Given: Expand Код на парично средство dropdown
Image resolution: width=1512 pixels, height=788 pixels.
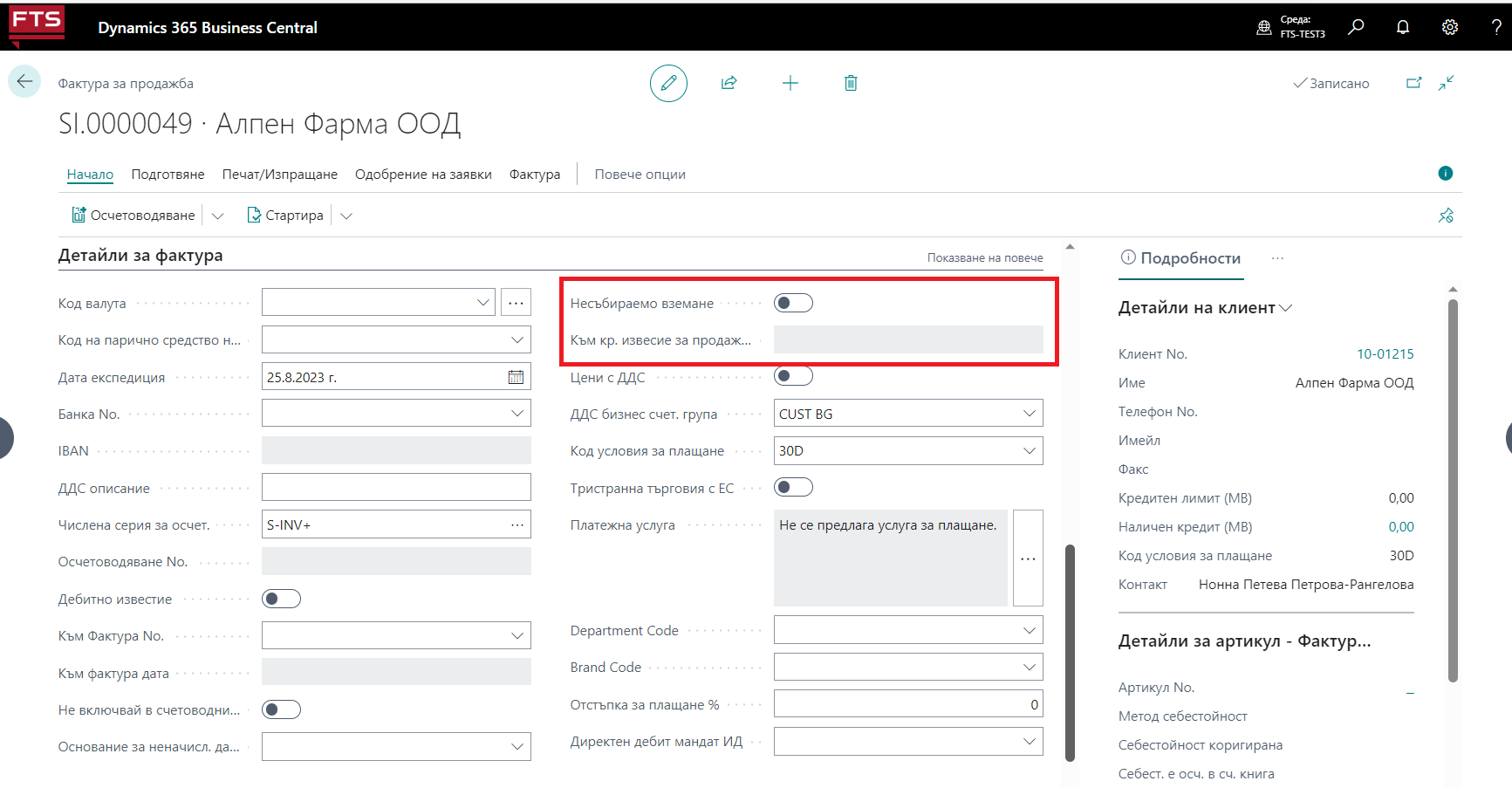Looking at the screenshot, I should (x=517, y=339).
